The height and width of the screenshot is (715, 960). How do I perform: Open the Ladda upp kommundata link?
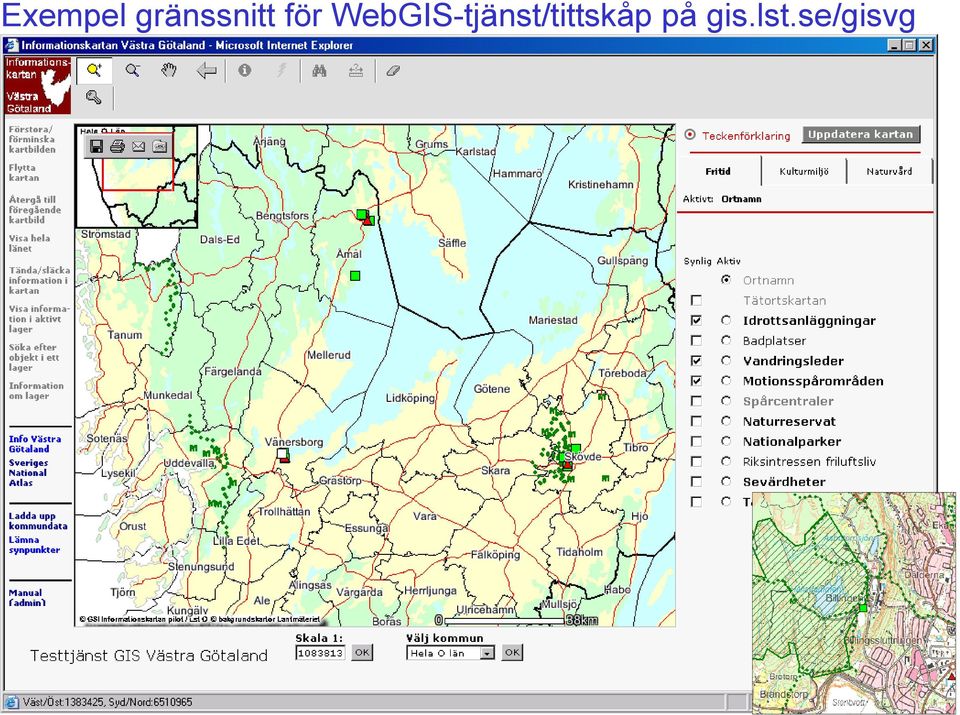coord(38,521)
